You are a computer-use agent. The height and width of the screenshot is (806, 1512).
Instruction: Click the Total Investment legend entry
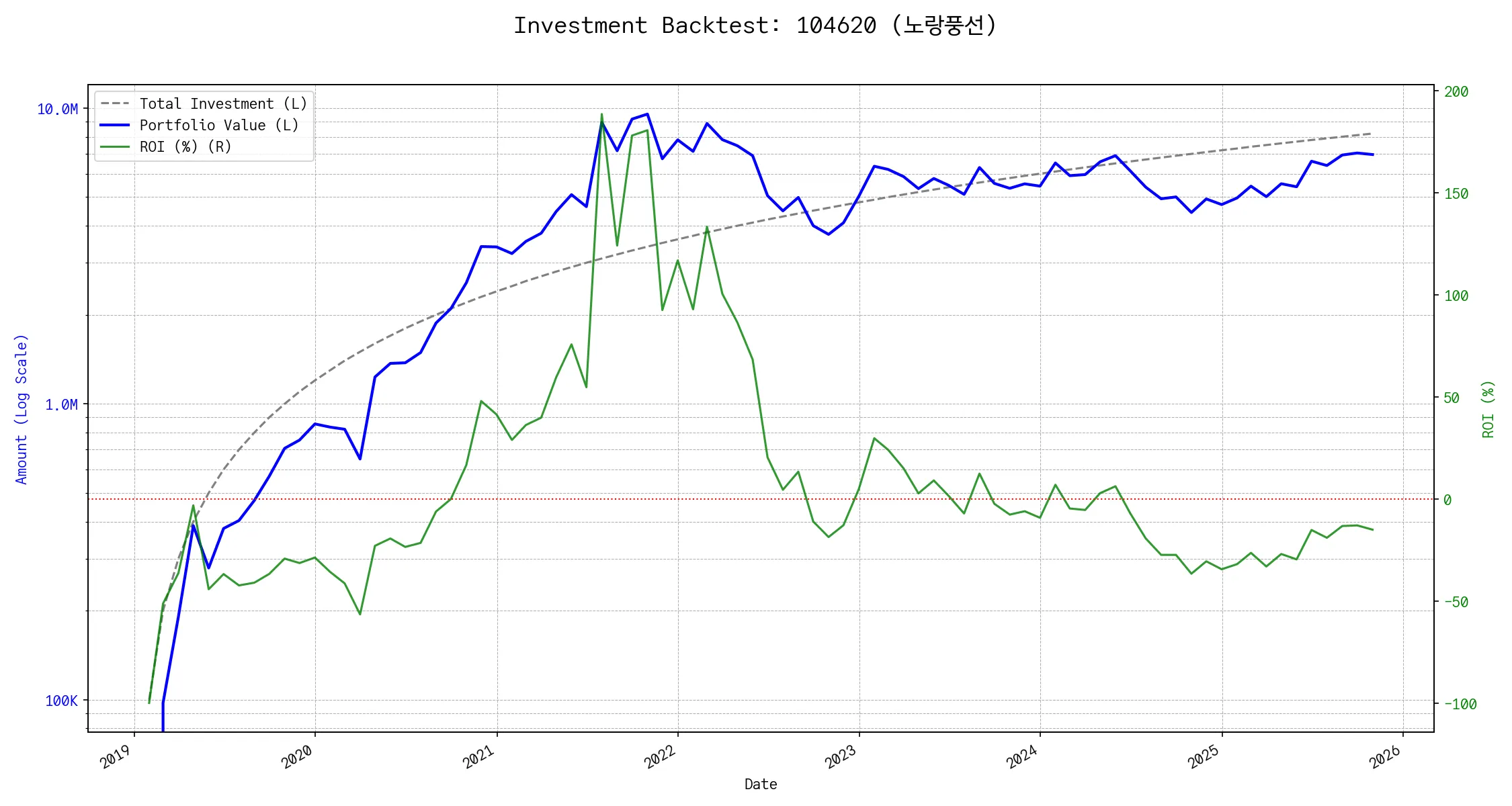223,103
